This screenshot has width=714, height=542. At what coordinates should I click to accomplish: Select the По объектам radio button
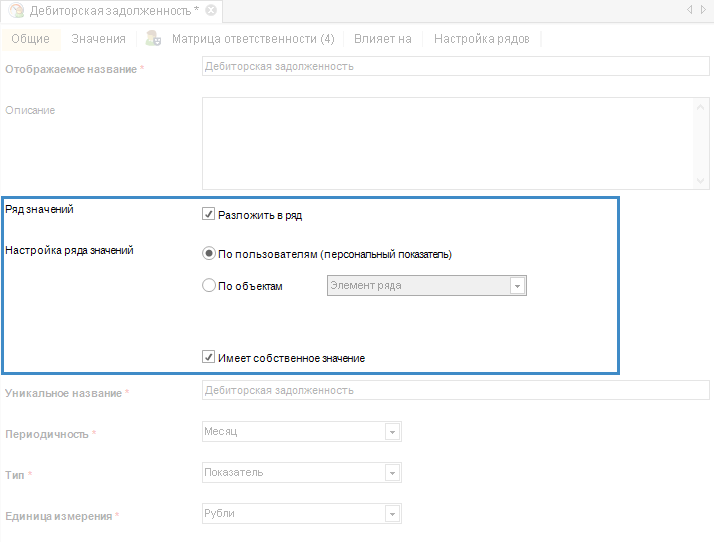[x=209, y=285]
